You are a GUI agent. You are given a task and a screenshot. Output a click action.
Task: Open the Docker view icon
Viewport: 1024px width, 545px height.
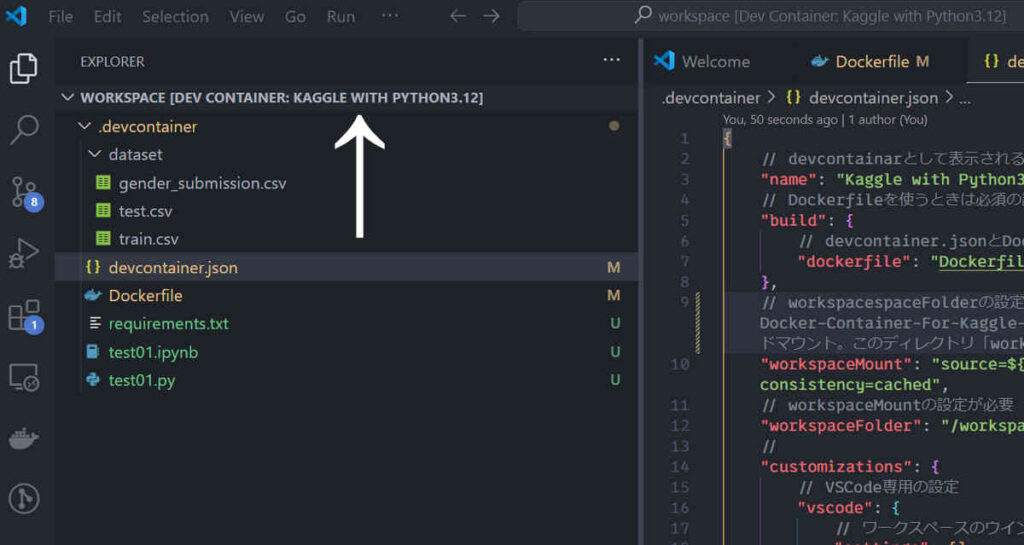tap(23, 438)
